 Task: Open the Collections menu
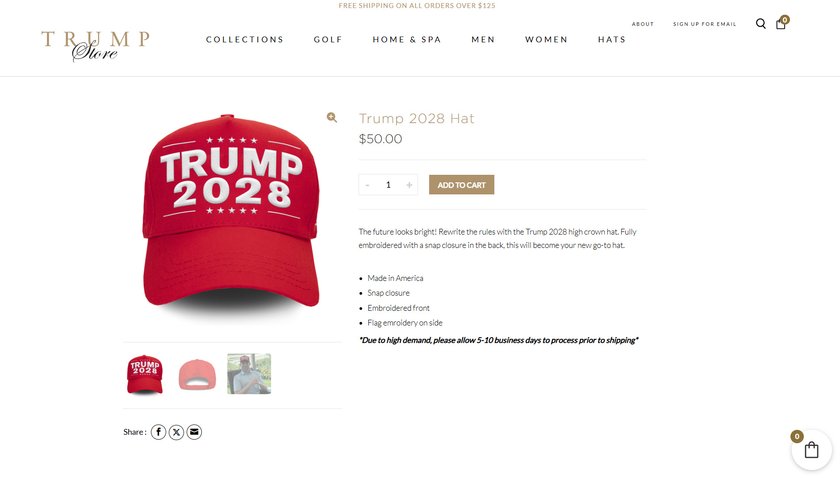point(245,40)
